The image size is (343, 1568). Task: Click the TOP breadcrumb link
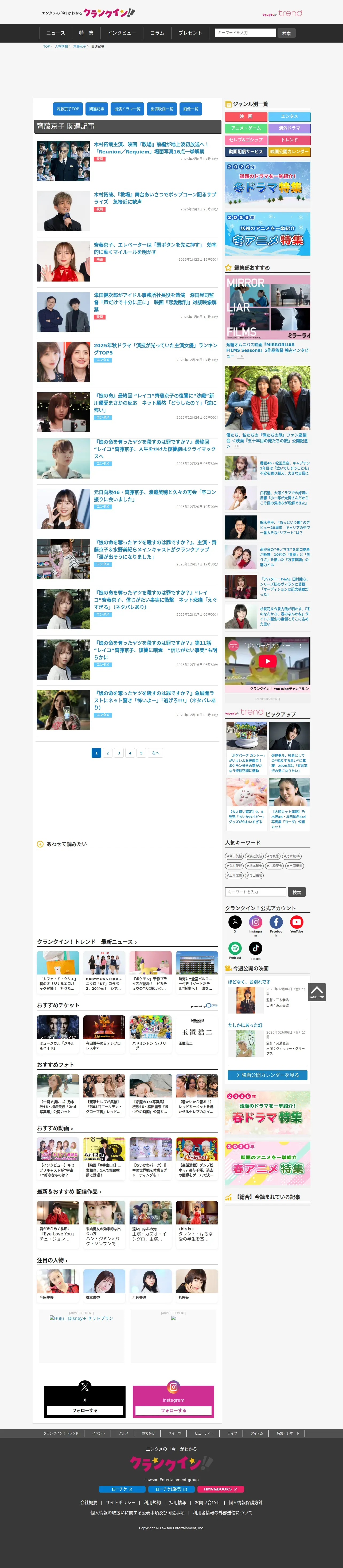pyautogui.click(x=46, y=46)
